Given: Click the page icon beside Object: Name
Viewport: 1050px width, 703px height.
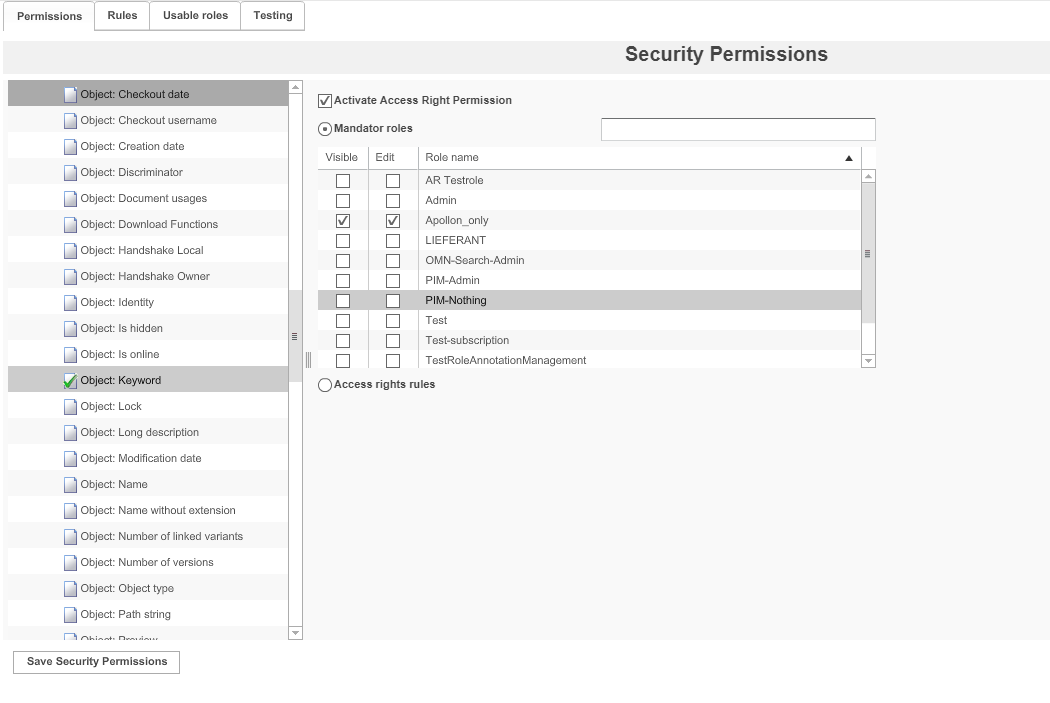Looking at the screenshot, I should (x=69, y=483).
